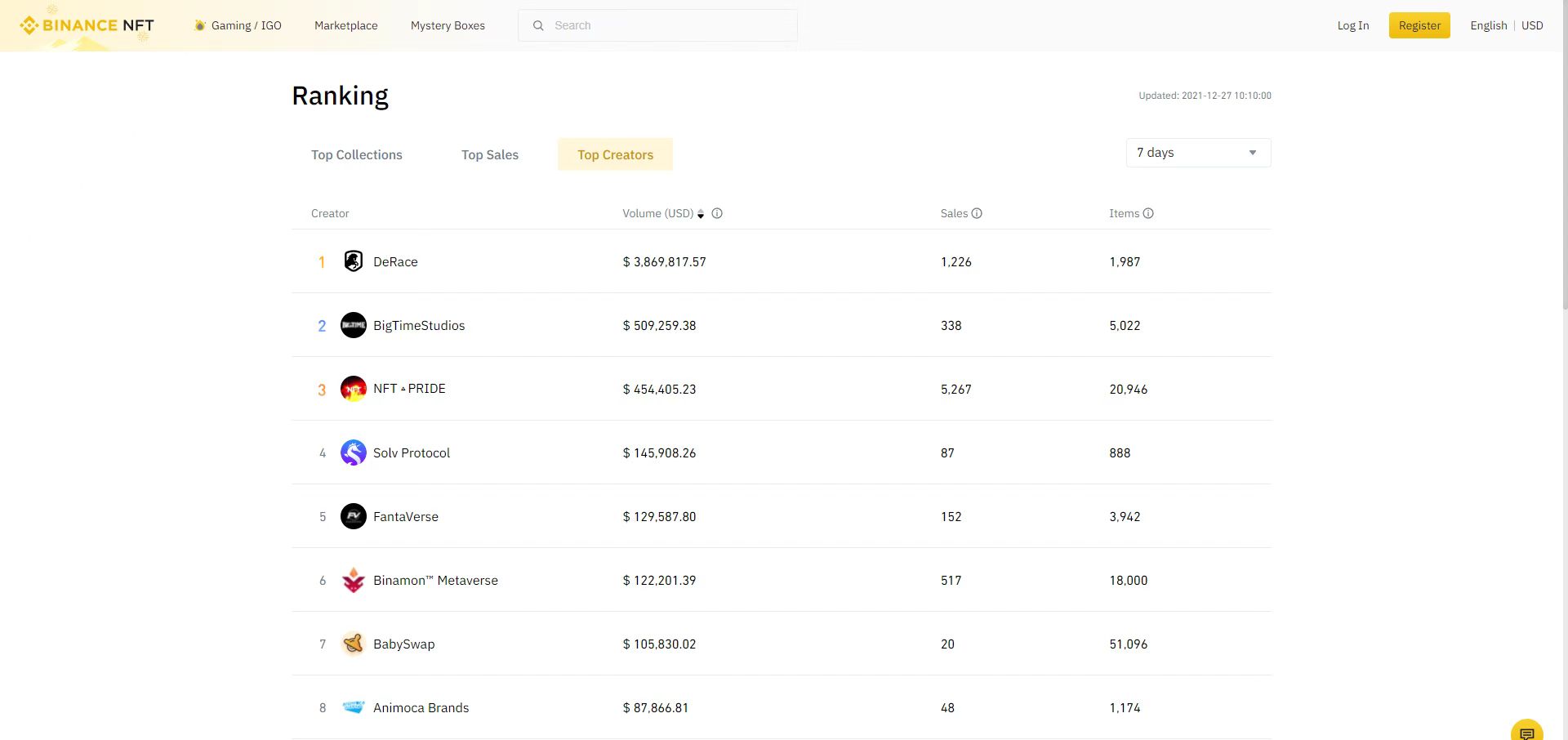The height and width of the screenshot is (740, 1568).
Task: Open the USD currency selector
Action: coord(1532,25)
